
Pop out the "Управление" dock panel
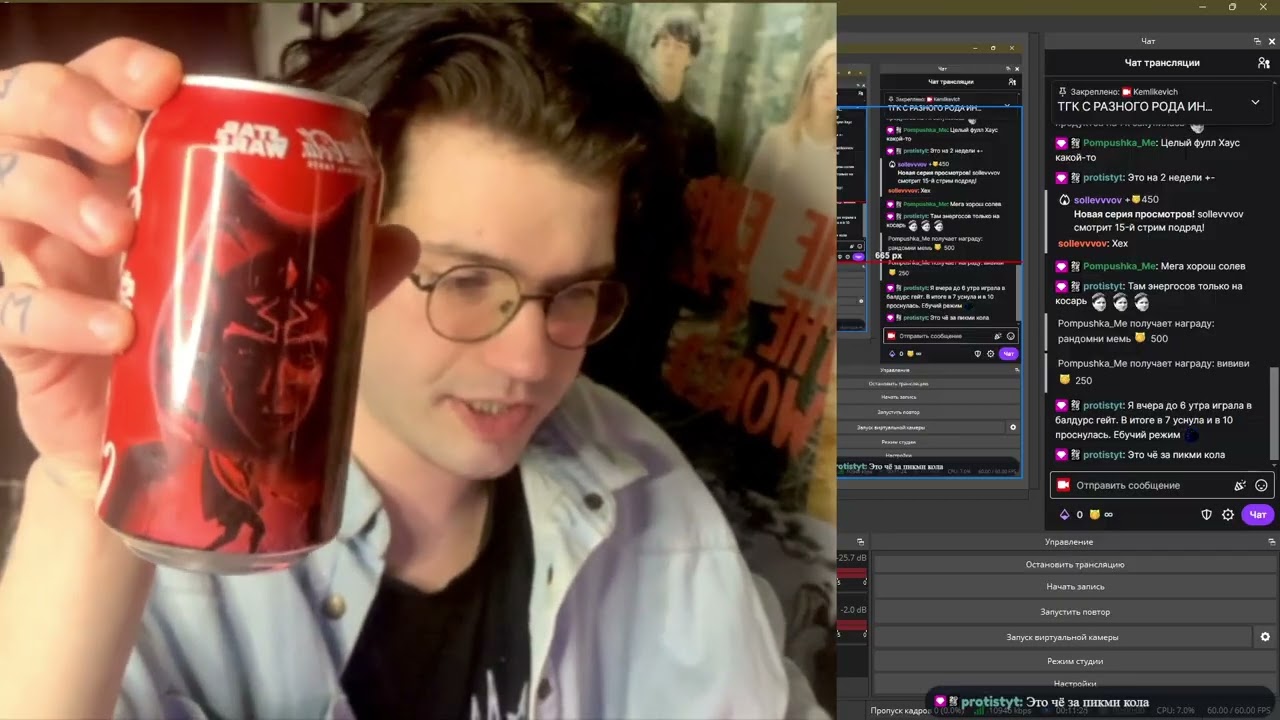coord(1273,542)
